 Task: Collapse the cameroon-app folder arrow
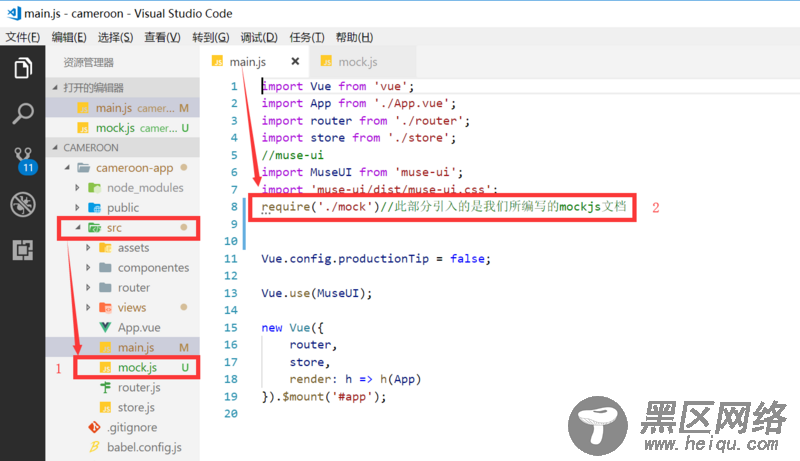(x=67, y=167)
